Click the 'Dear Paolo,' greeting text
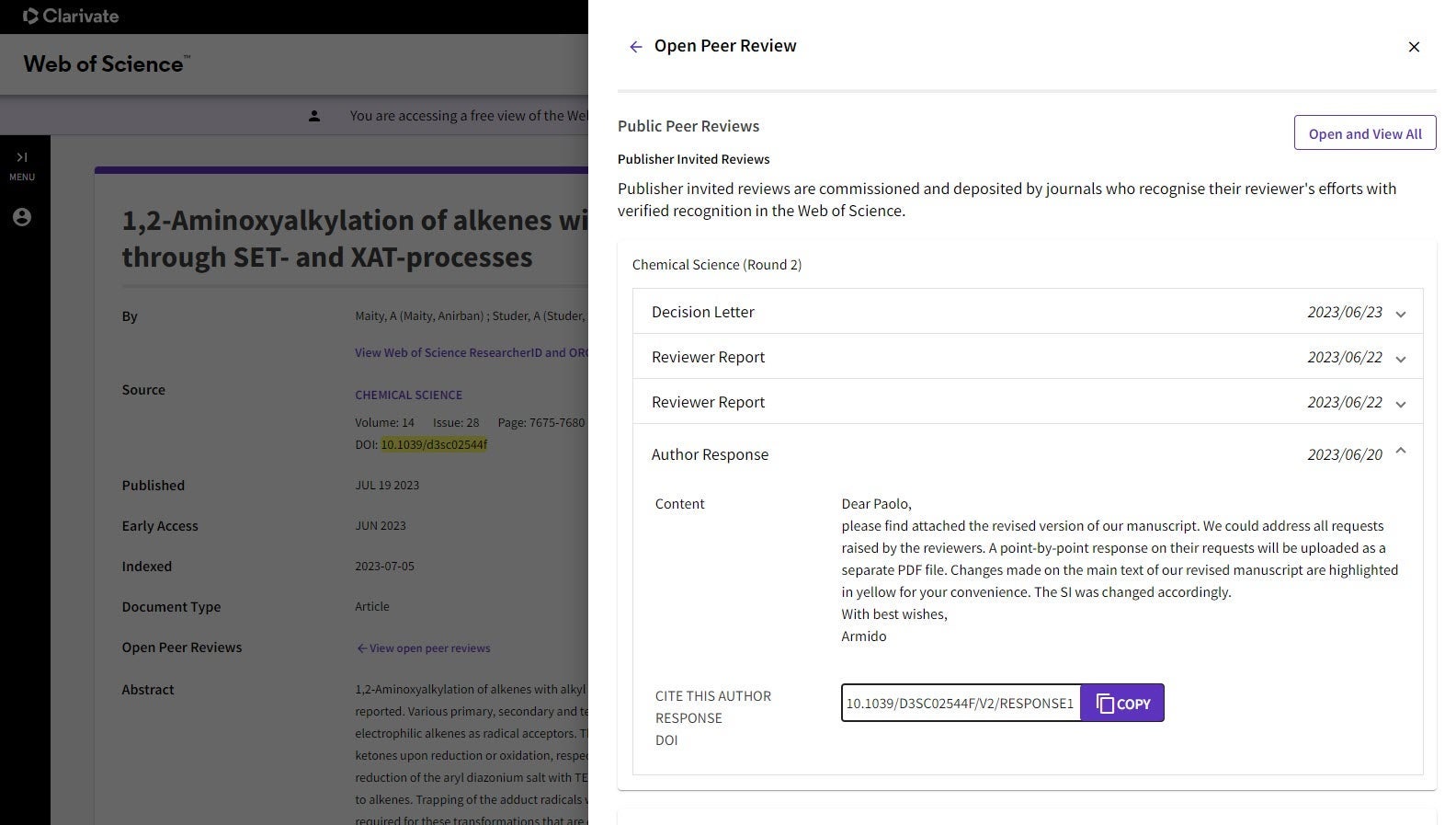Image resolution: width=1456 pixels, height=825 pixels. pyautogui.click(x=876, y=504)
